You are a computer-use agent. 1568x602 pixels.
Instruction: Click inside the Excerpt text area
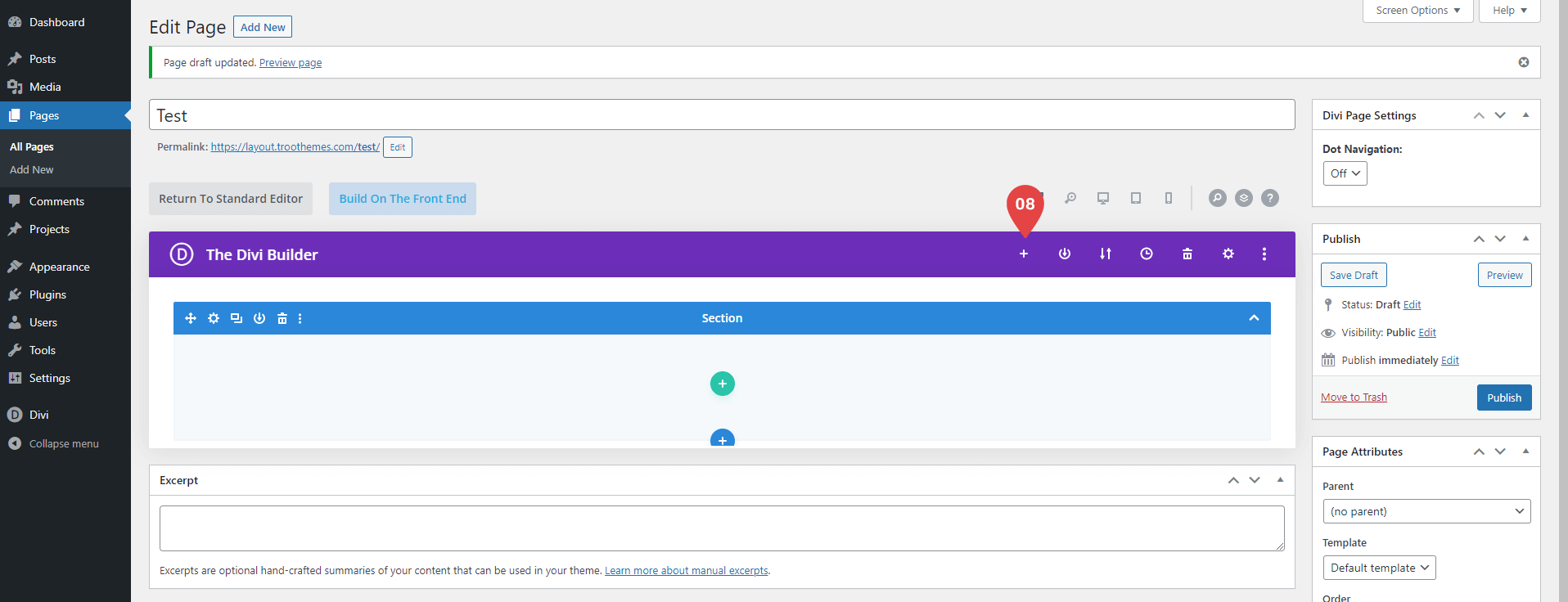(722, 528)
